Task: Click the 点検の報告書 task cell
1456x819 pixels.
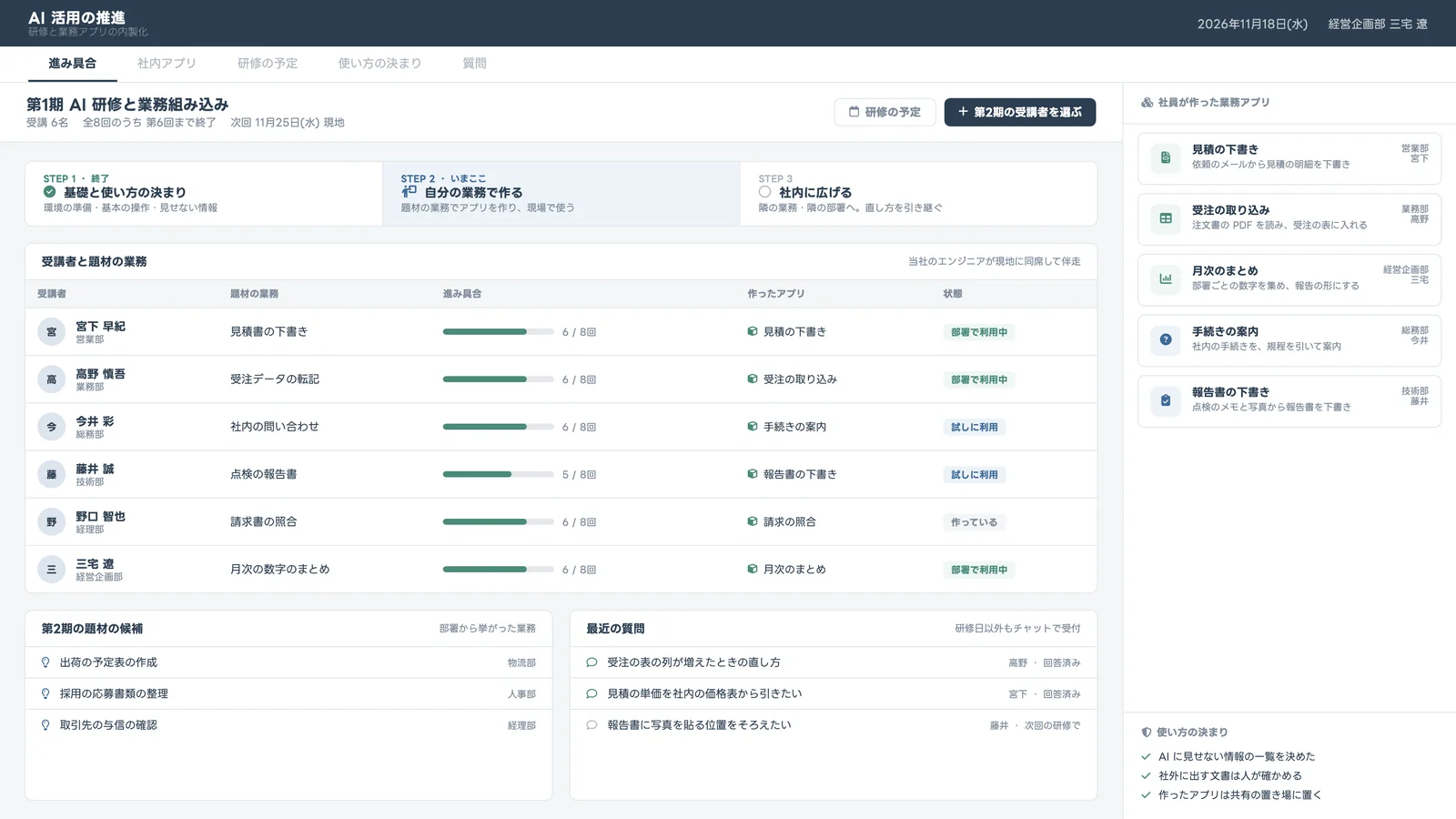Action: coord(264,474)
